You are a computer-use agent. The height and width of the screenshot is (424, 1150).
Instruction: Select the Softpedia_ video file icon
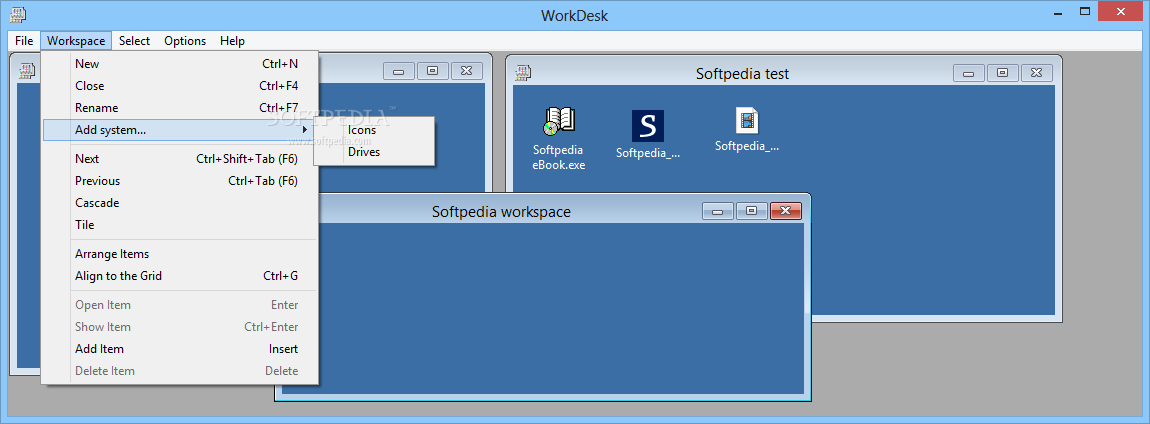click(x=747, y=130)
